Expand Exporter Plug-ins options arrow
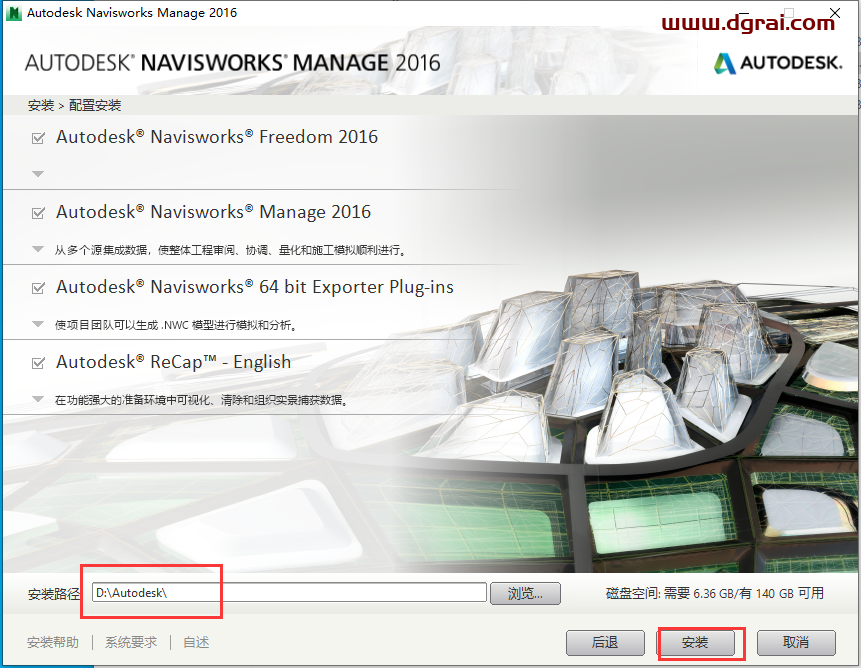Screen dimensions: 861x668 tap(38, 324)
